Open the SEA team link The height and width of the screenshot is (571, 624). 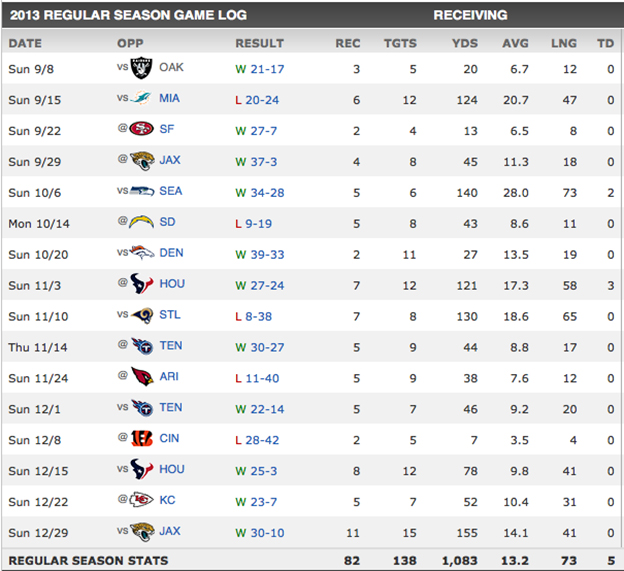coord(171,191)
